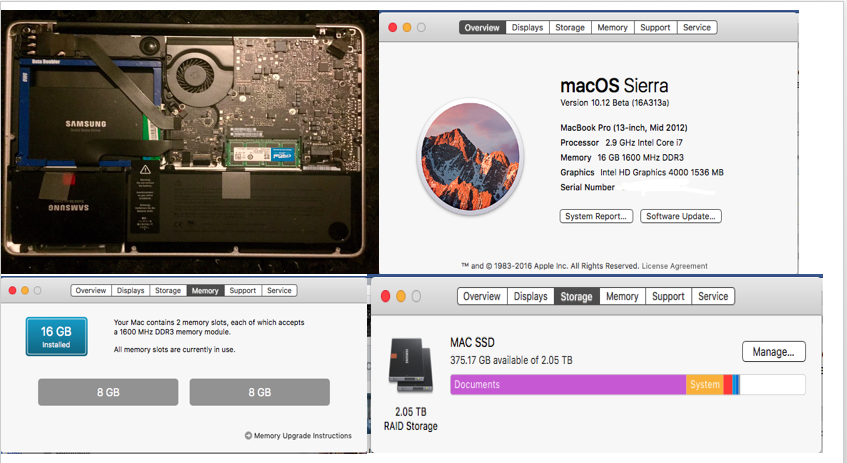Viewport: 847px width, 463px height.
Task: Minimize the Storage window with yellow button
Action: click(401, 296)
